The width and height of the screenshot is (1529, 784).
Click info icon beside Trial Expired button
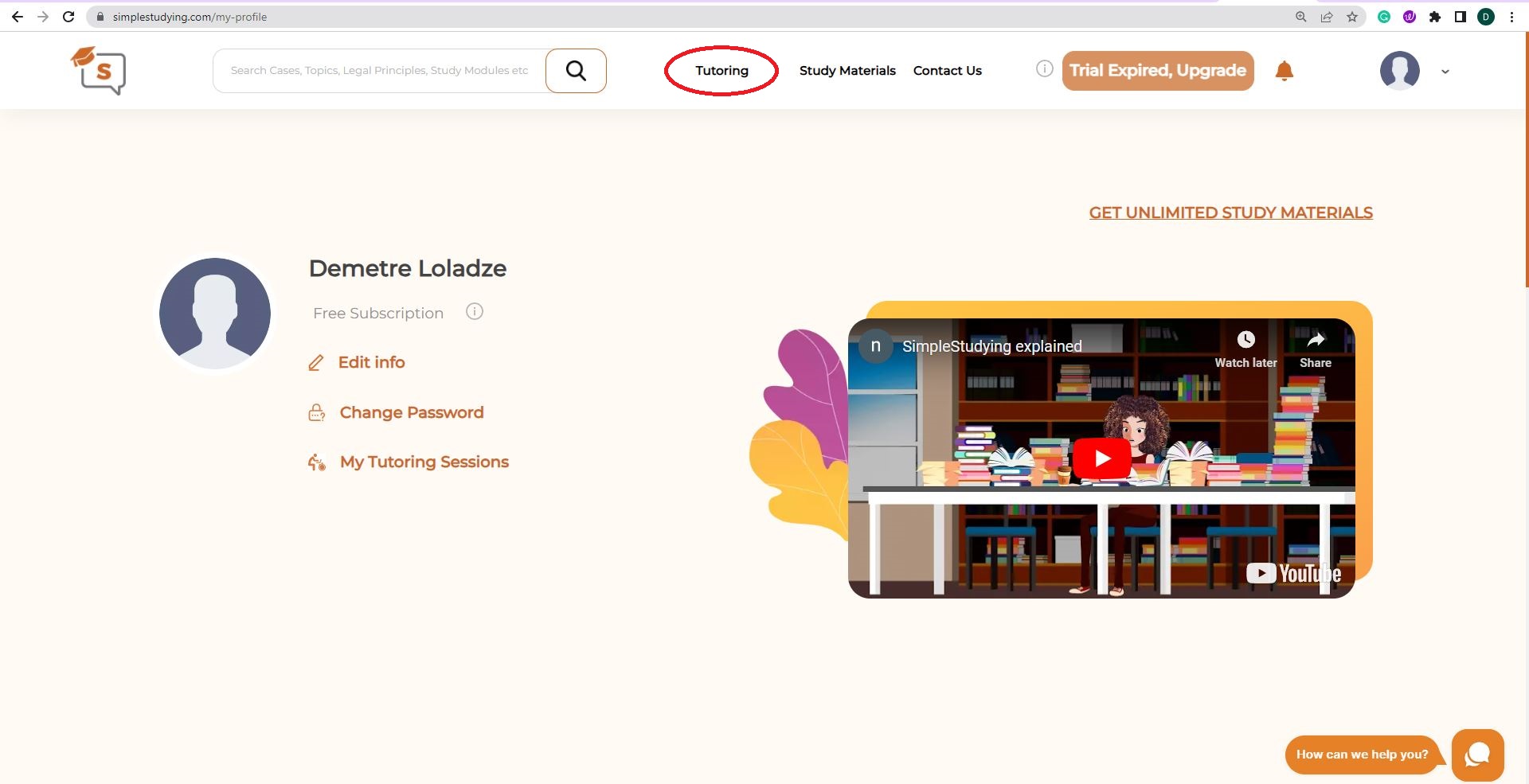1044,69
